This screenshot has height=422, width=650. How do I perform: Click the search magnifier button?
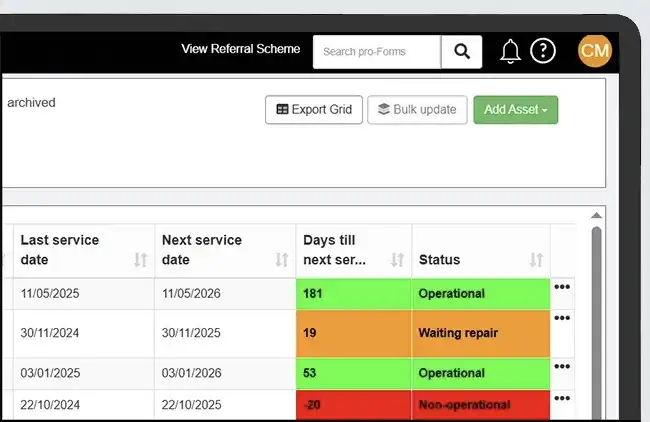(x=461, y=52)
